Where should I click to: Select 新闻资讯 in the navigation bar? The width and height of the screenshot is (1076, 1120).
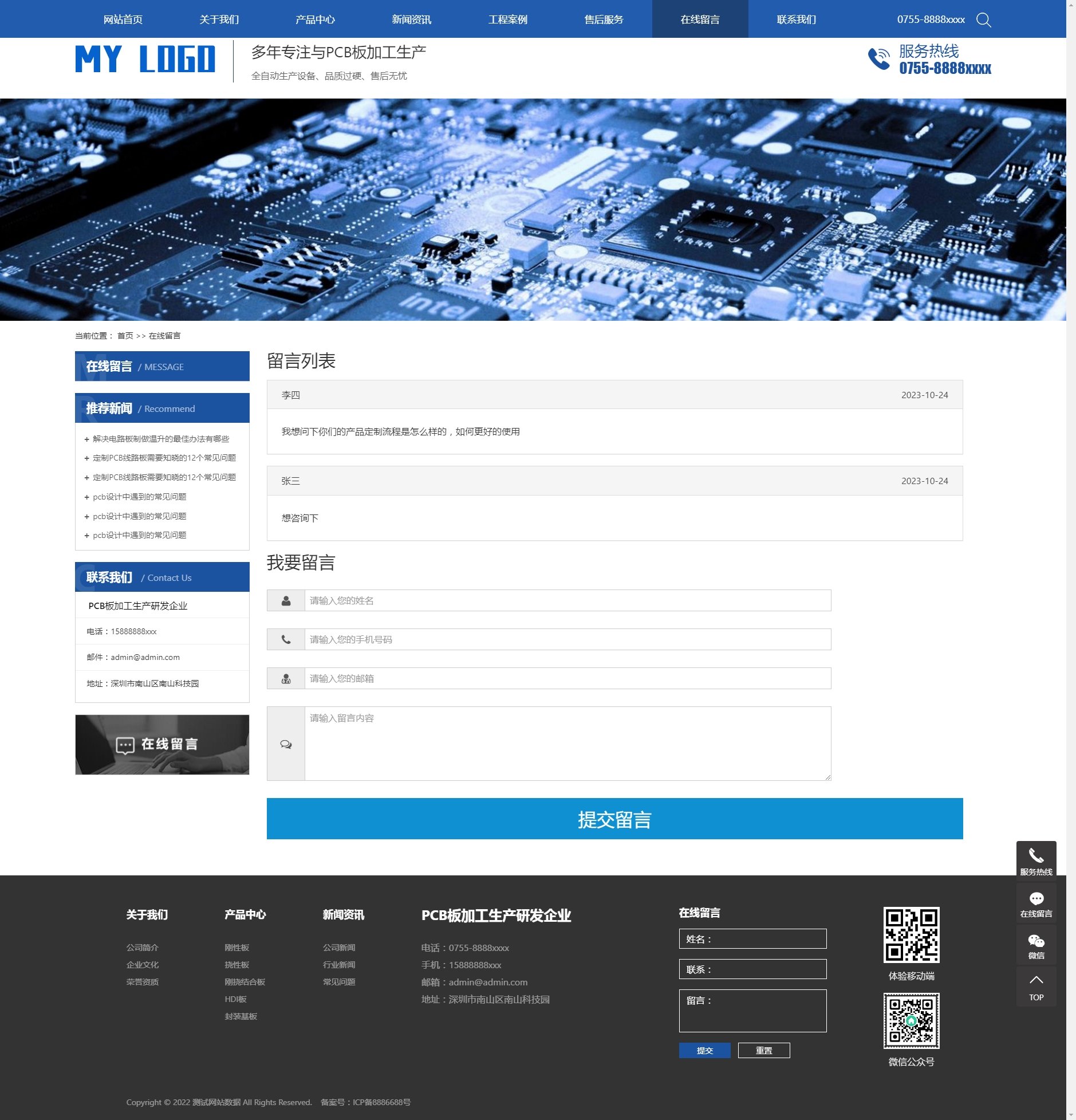pos(411,19)
